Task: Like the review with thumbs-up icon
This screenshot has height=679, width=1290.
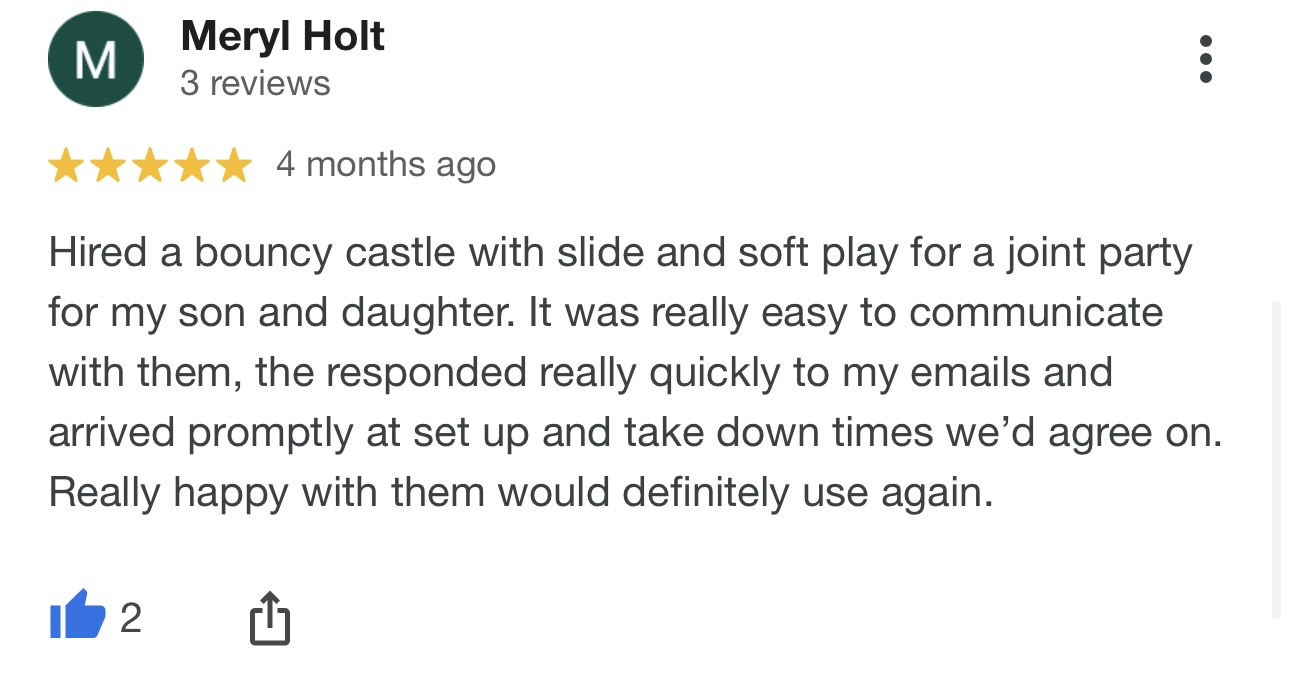Action: [77, 614]
